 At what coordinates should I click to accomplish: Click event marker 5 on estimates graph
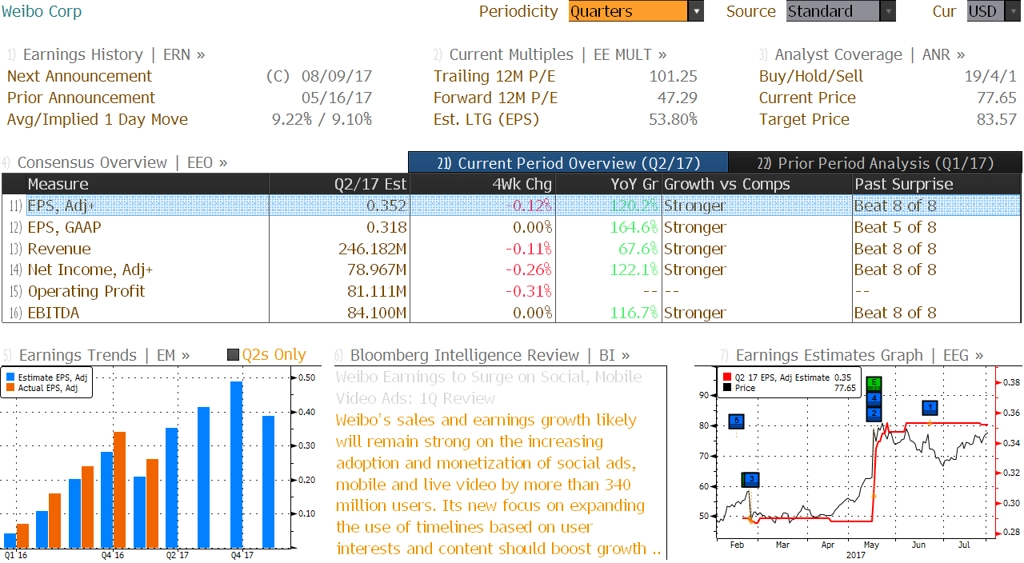(736, 421)
